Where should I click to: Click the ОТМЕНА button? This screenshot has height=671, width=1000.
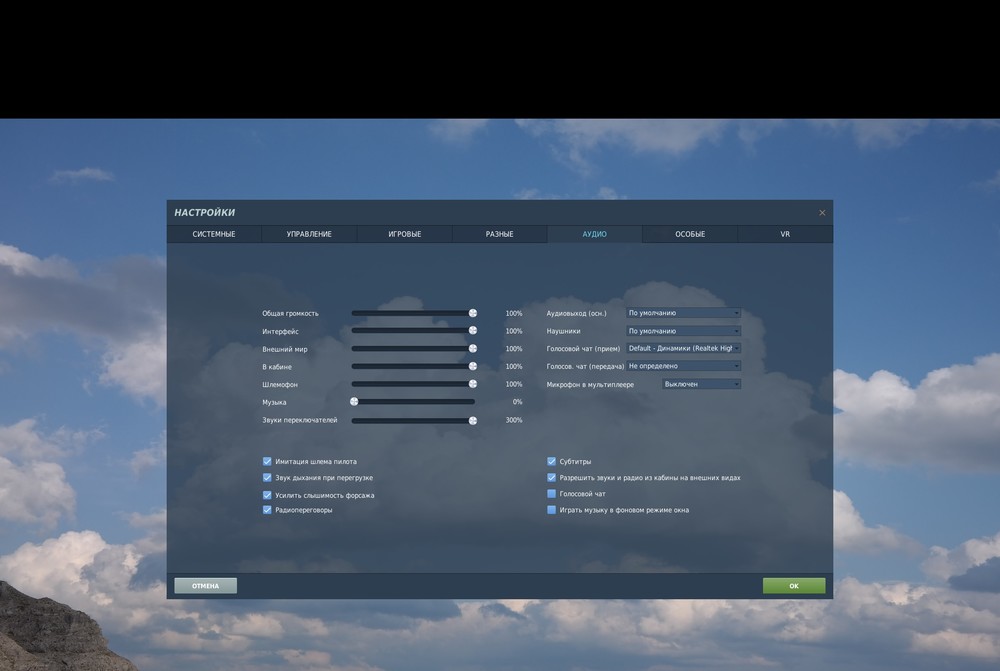[x=205, y=586]
